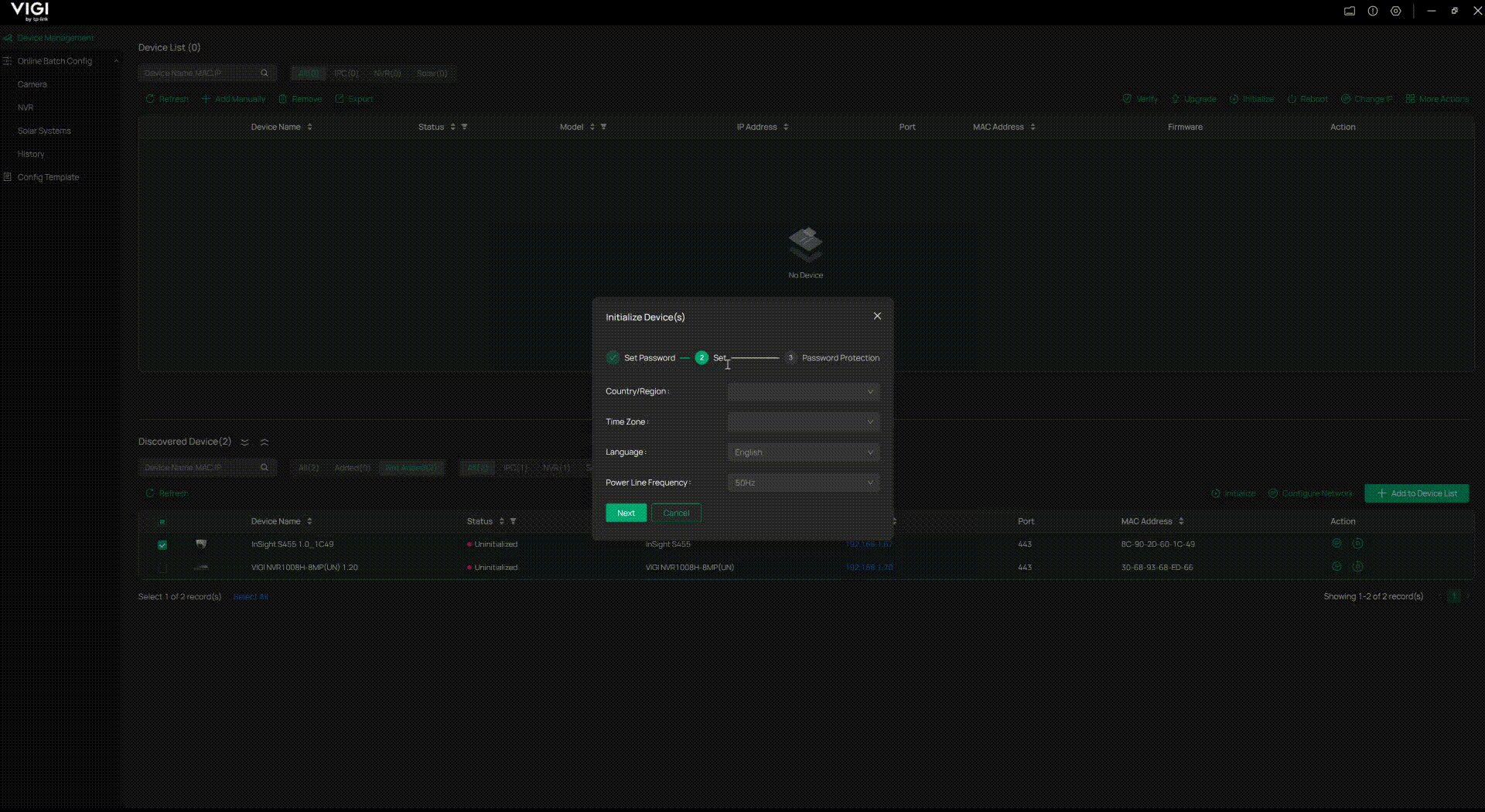The image size is (1485, 812).
Task: Open the Config Template section
Action: click(x=47, y=177)
